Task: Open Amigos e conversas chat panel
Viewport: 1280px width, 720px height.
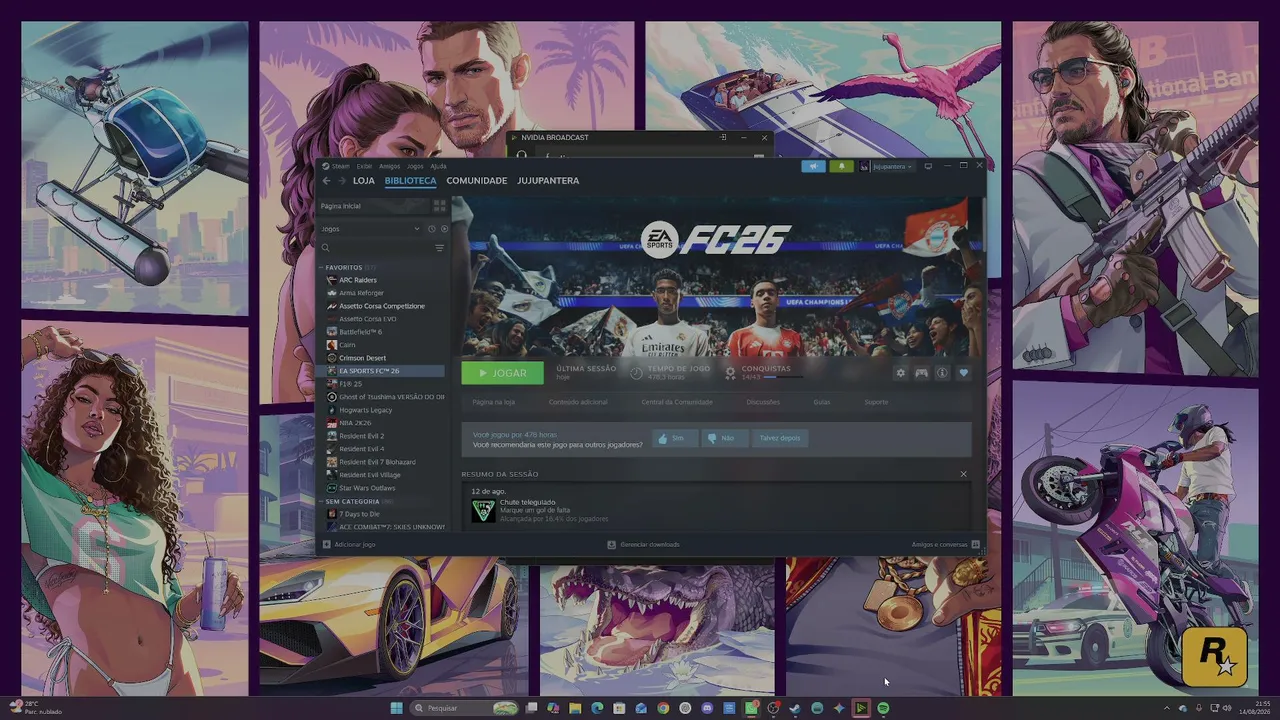Action: (x=945, y=545)
